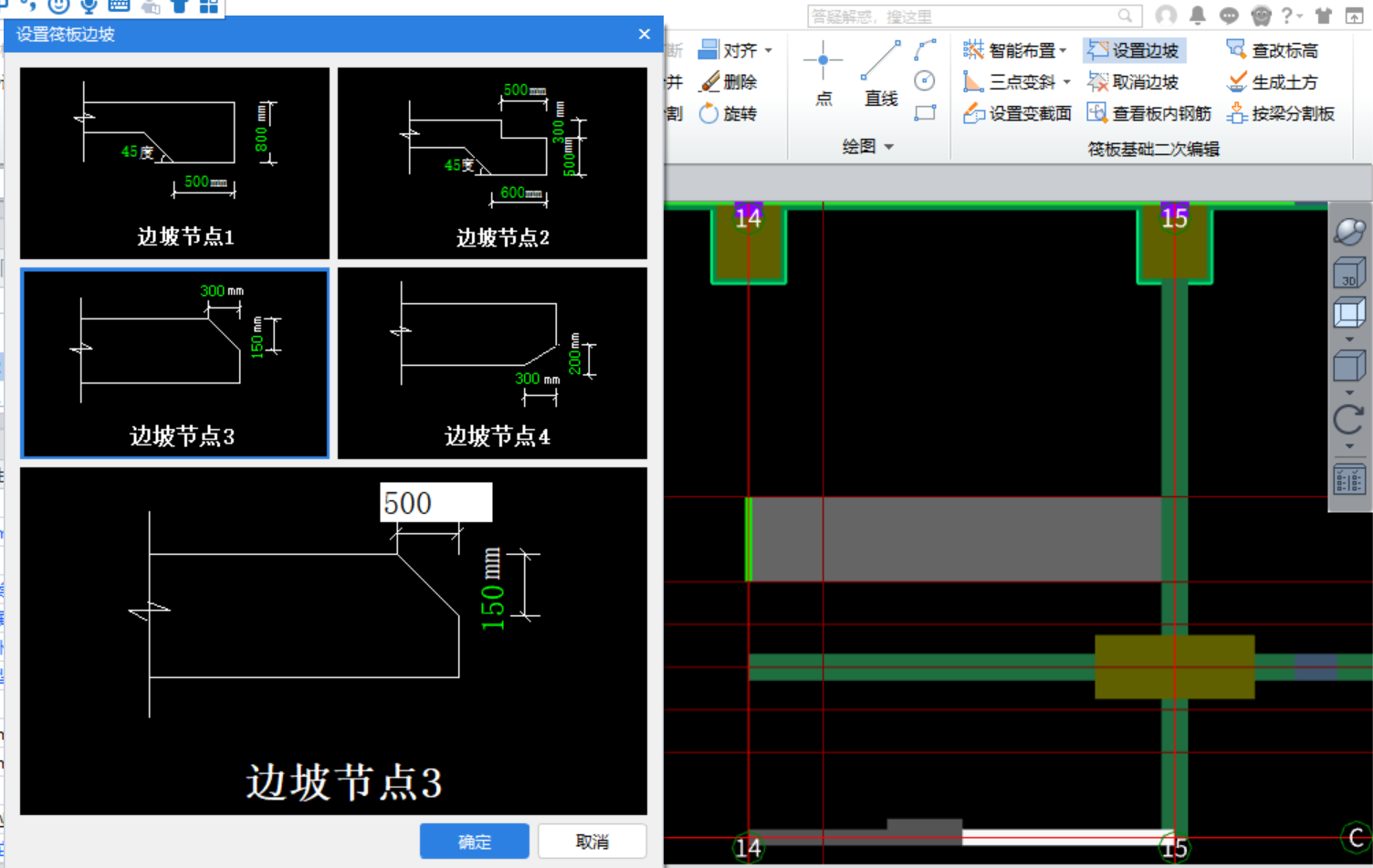Image resolution: width=1373 pixels, height=868 pixels.
Task: Click the 旋转 rotate tool
Action: click(728, 113)
